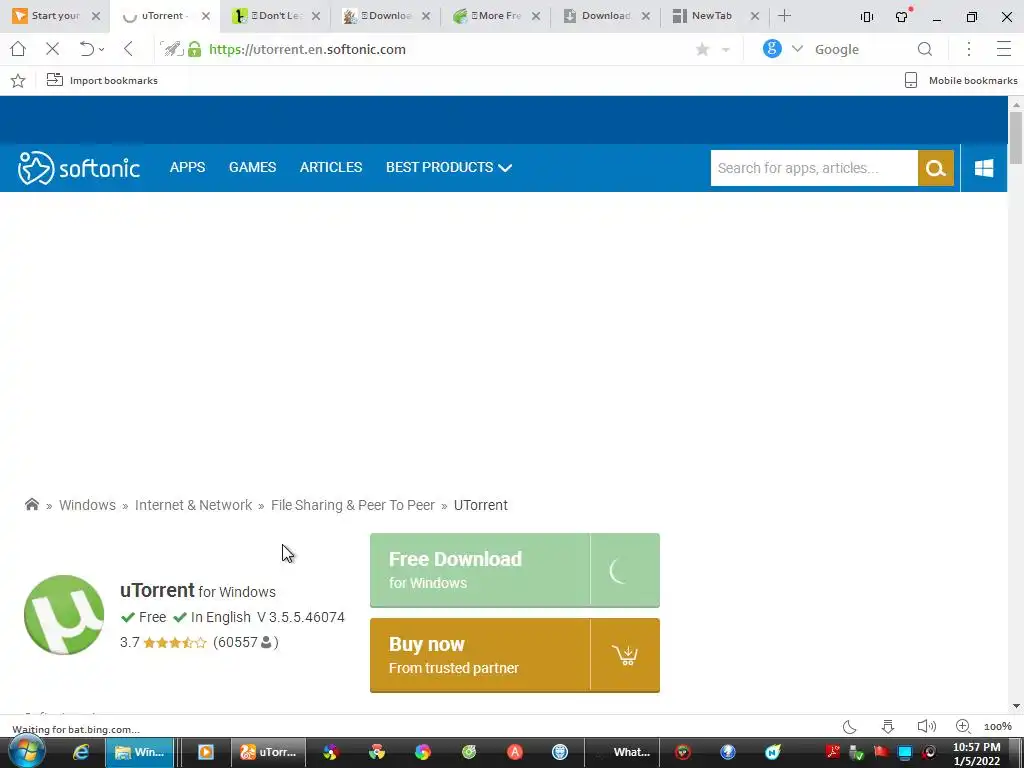The width and height of the screenshot is (1024, 768).
Task: Open the APPS menu item
Action: tap(187, 167)
